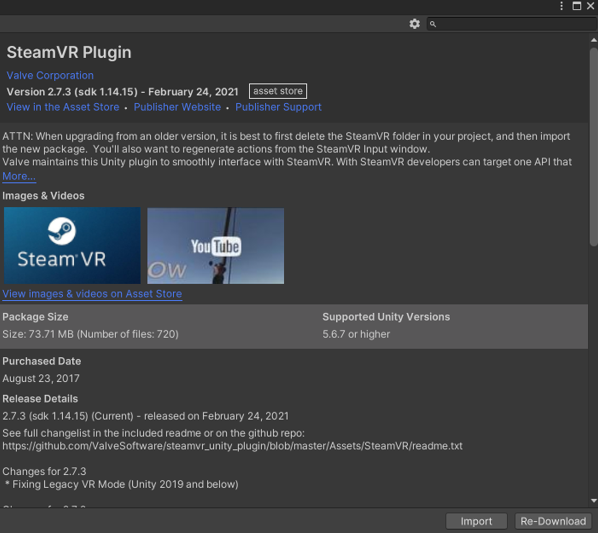Open the settings gear menu
The image size is (598, 535).
pos(415,24)
